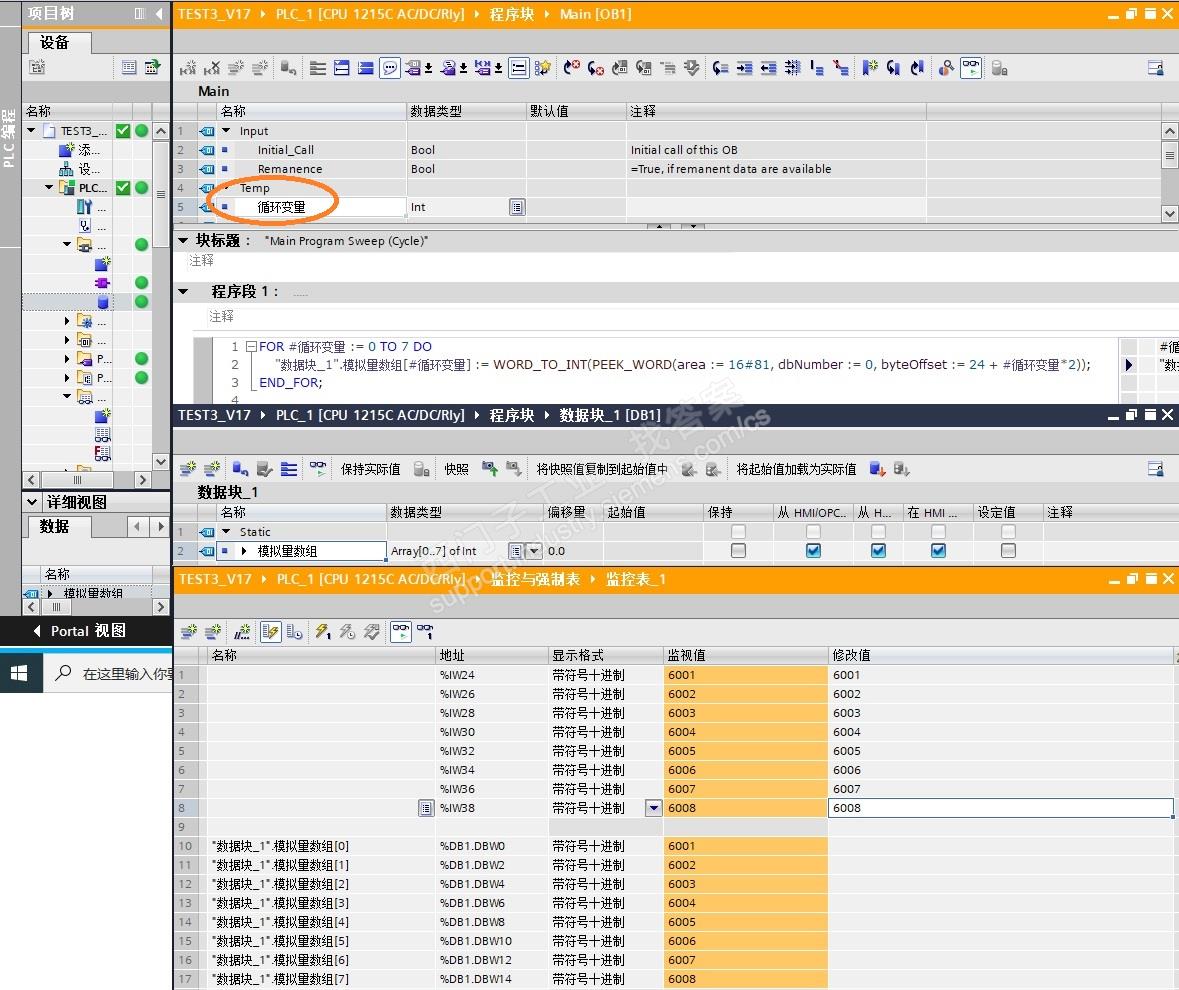1179x990 pixels.
Task: Click the 保持实际值 button
Action: tap(370, 469)
